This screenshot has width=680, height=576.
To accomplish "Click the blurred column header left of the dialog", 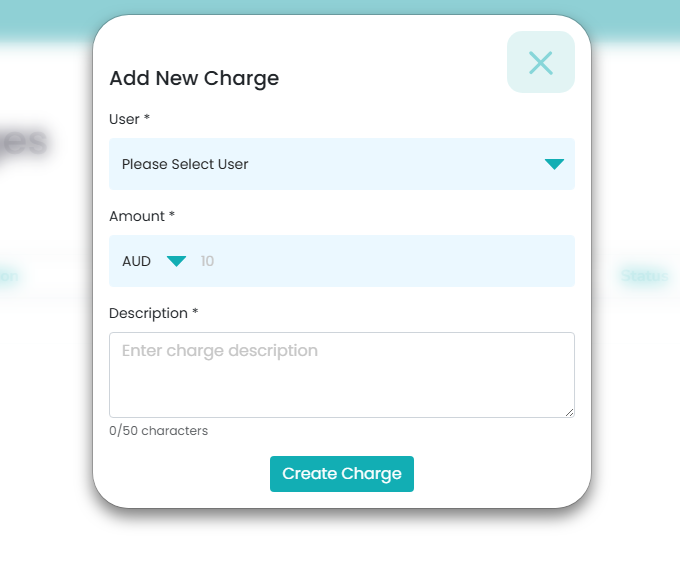I will 12,276.
